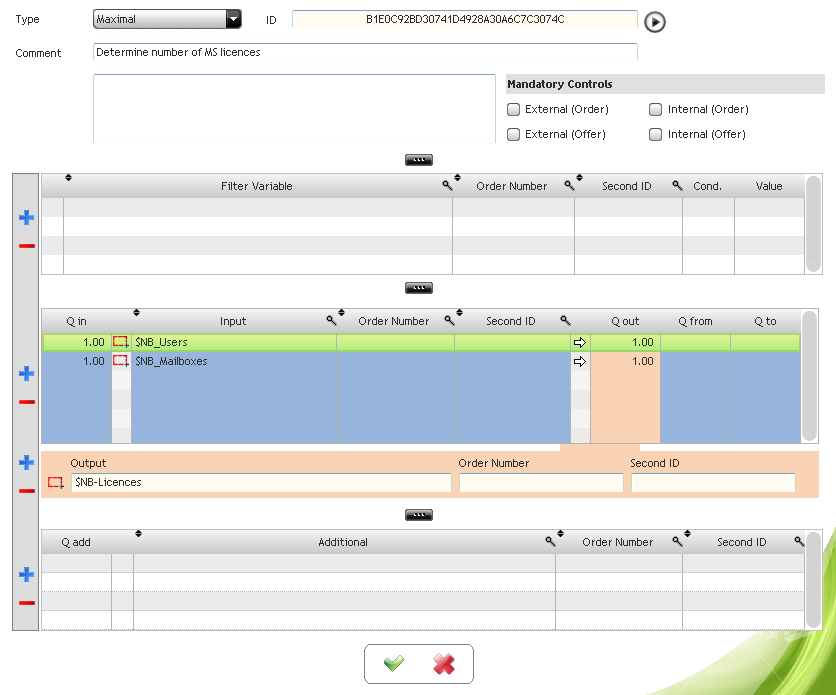Click the filter table's vertical scrollbar
The height and width of the screenshot is (695, 836).
[813, 224]
